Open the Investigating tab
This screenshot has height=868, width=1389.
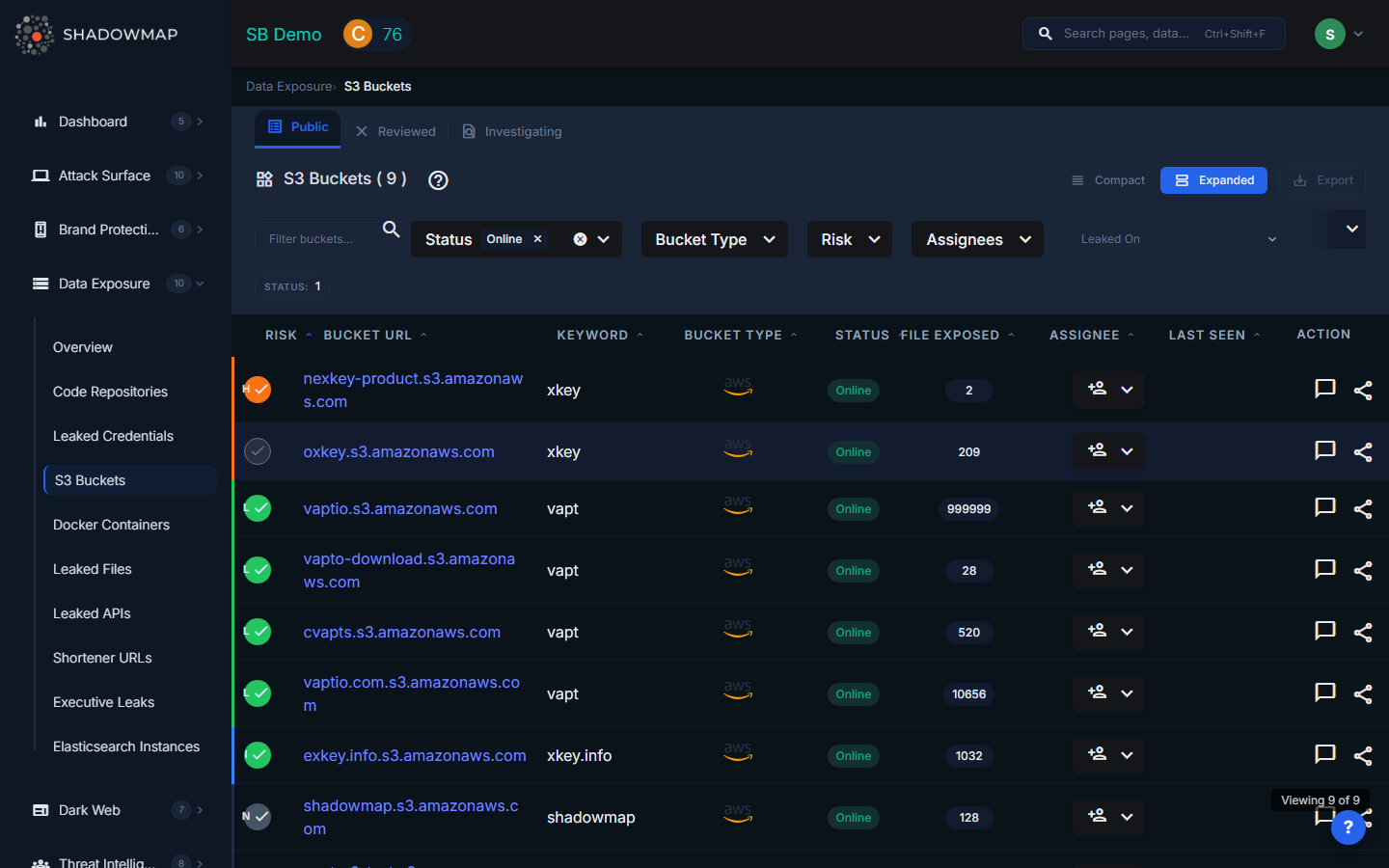511,131
